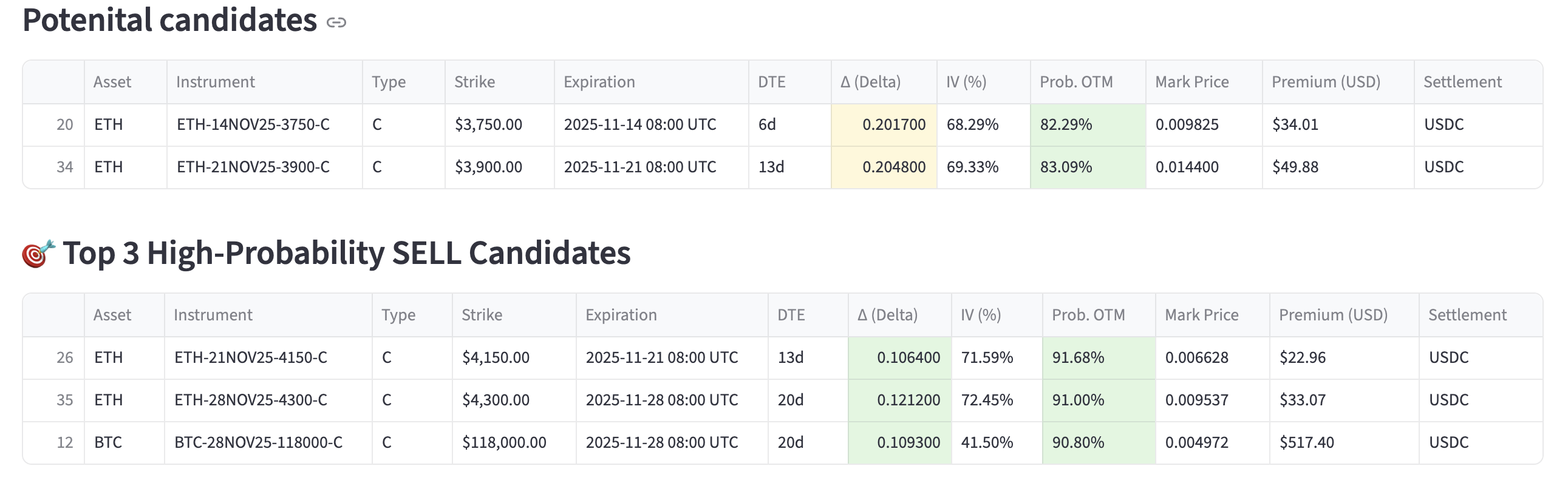Select the ETH-28NOV25-4300-C instrument cell
This screenshot has height=500, width=1568.
point(250,400)
